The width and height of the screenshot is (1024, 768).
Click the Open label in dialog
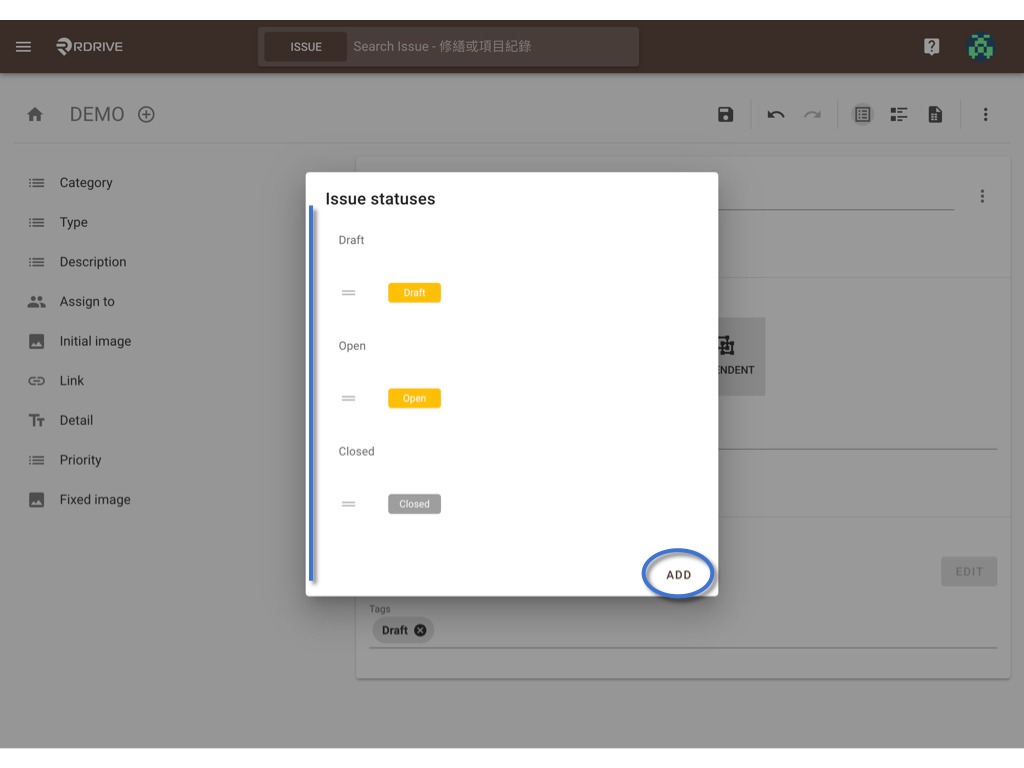click(352, 346)
